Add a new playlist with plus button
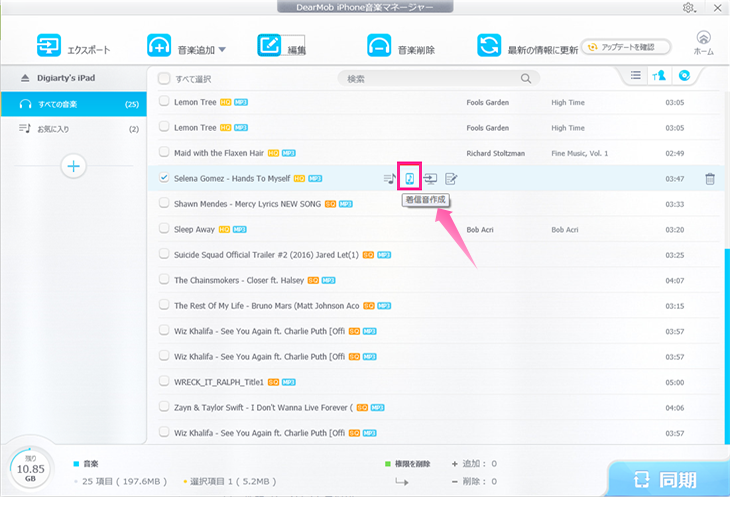 click(x=74, y=166)
